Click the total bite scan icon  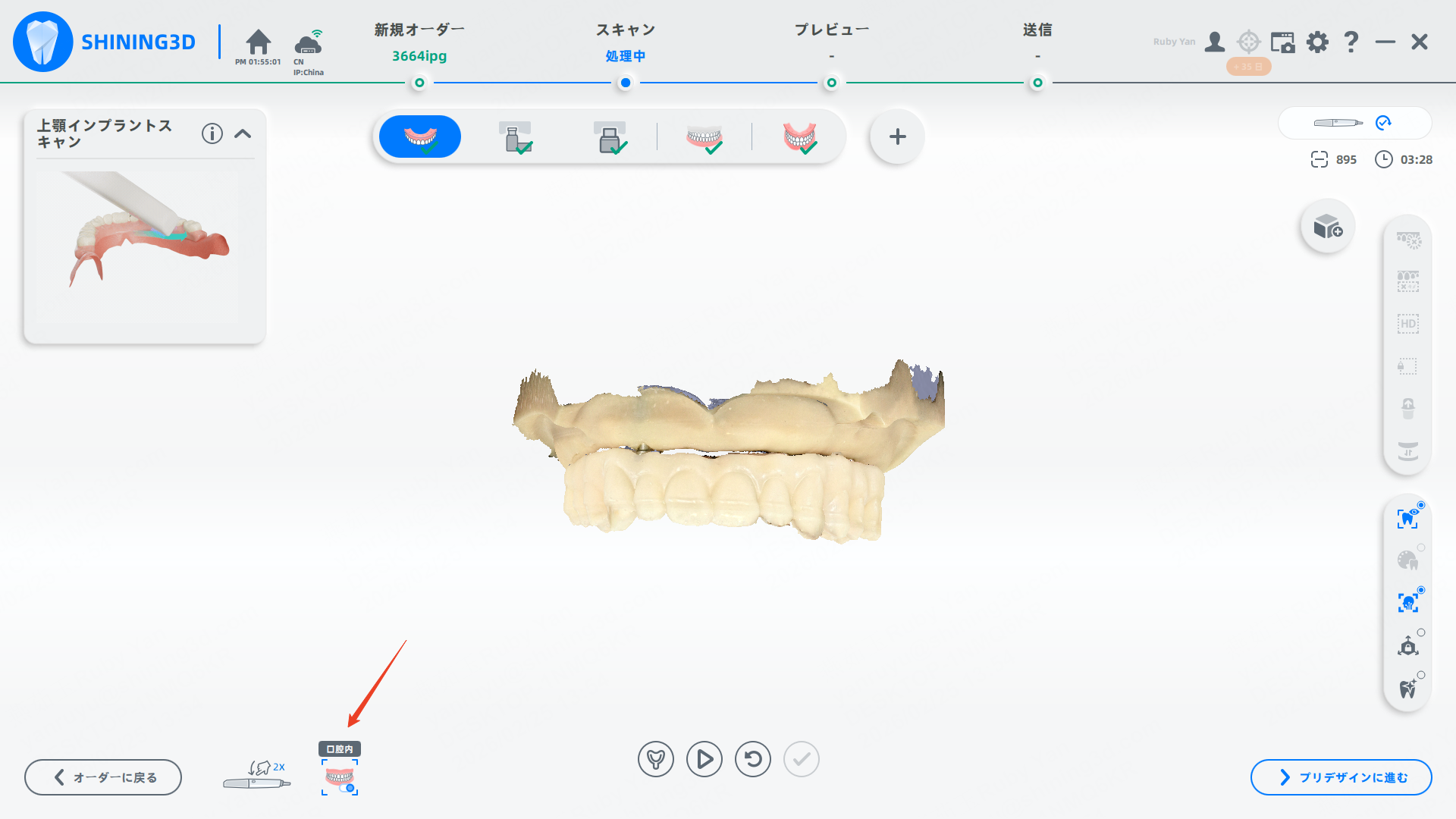pos(799,137)
